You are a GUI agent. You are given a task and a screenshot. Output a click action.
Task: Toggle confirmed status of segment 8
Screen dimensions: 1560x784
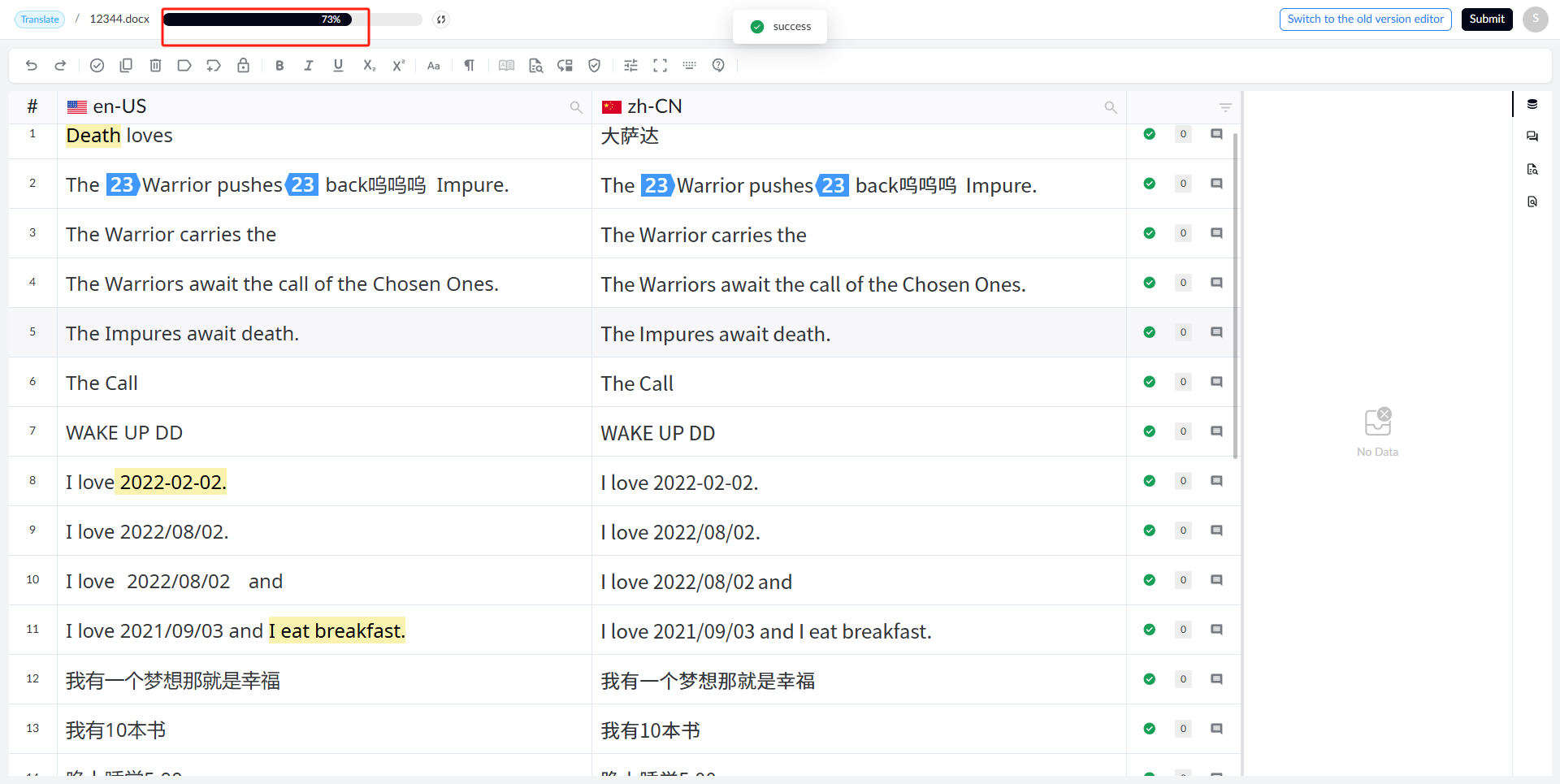click(1150, 481)
